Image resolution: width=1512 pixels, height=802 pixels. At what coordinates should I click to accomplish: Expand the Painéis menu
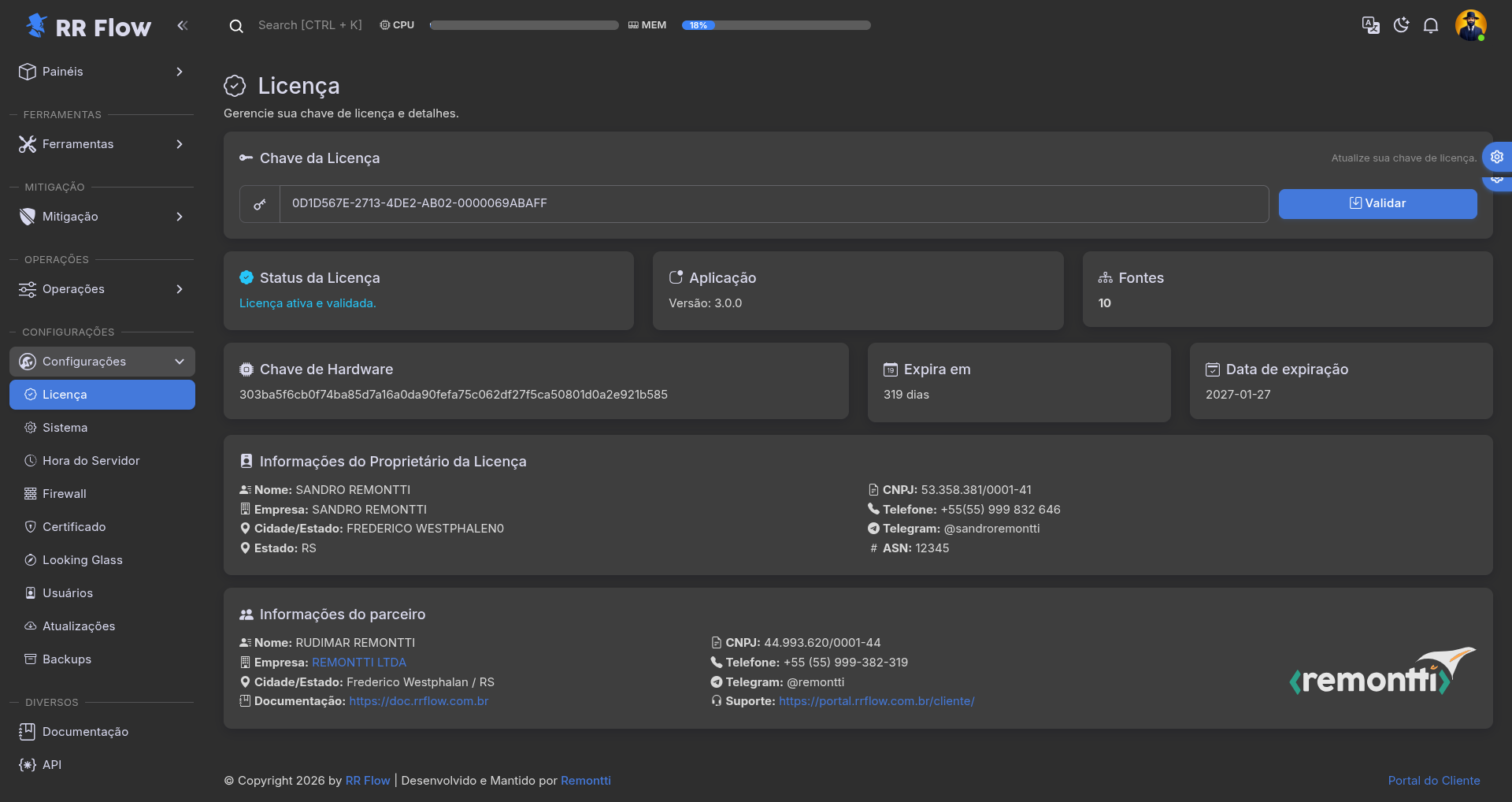(x=102, y=72)
